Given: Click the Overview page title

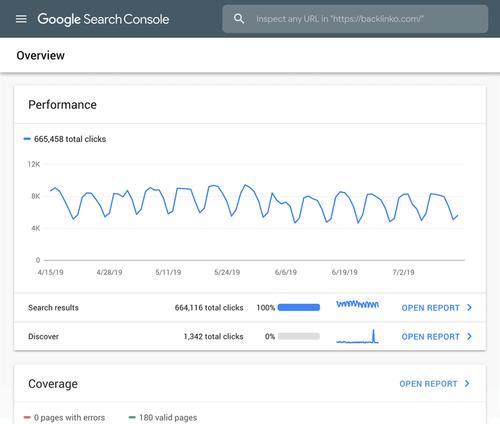Looking at the screenshot, I should point(40,55).
